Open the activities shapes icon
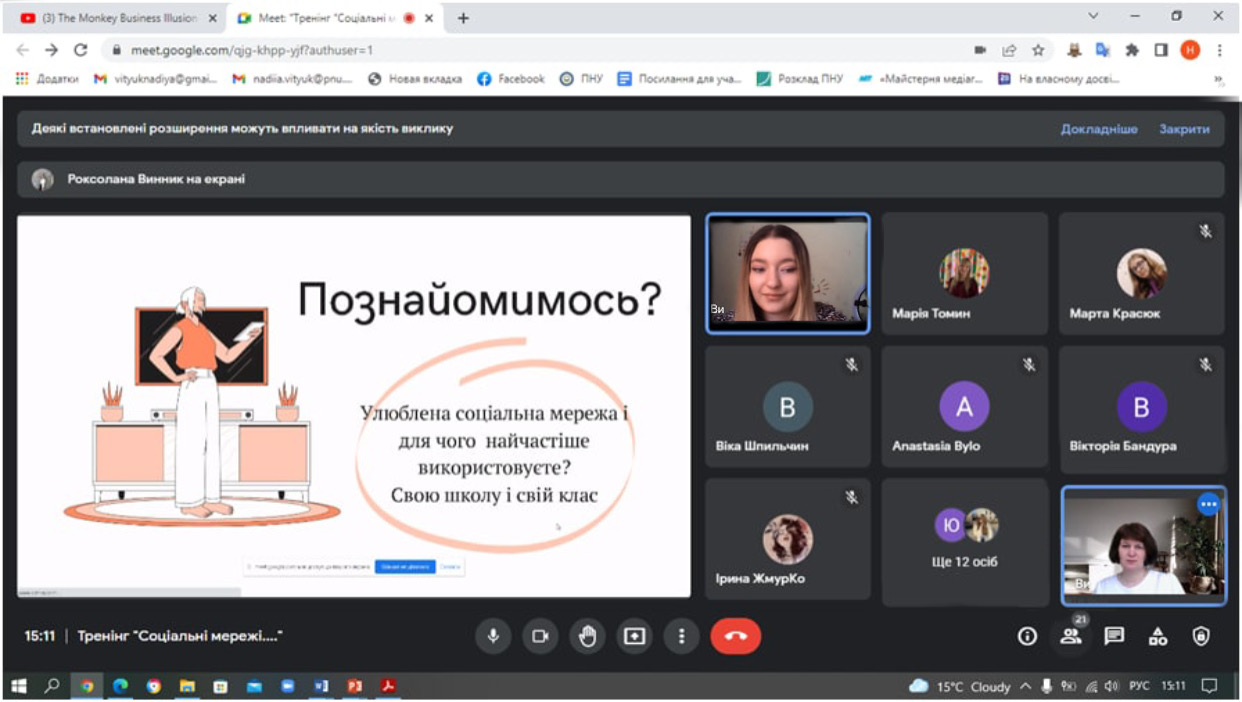The width and height of the screenshot is (1242, 702). point(1158,636)
